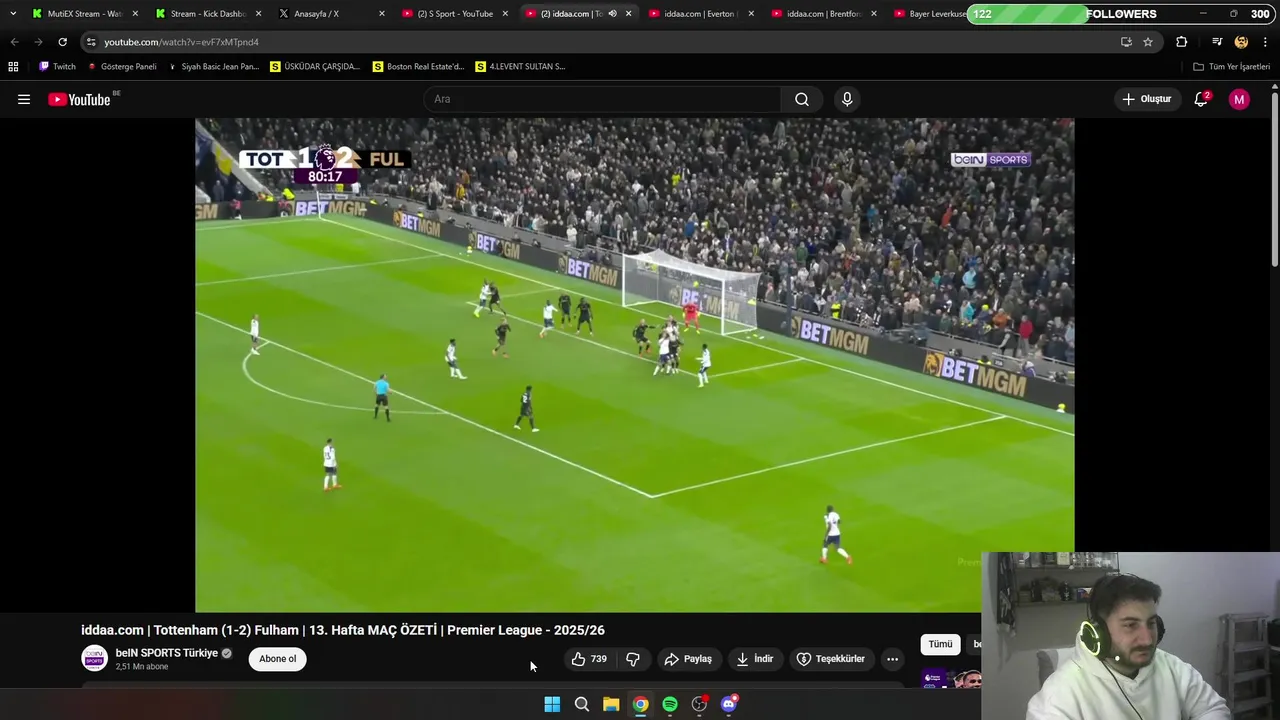The image size is (1280, 720).
Task: Subscribe using Abone ol button
Action: [x=278, y=659]
